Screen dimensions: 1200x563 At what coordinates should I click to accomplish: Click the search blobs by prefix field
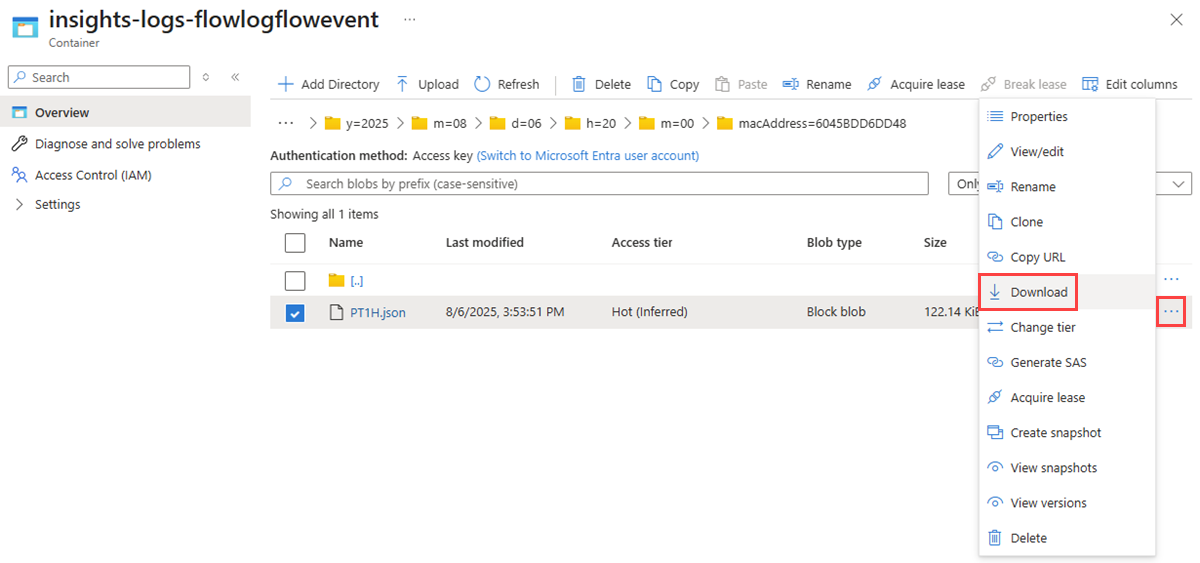click(x=599, y=184)
